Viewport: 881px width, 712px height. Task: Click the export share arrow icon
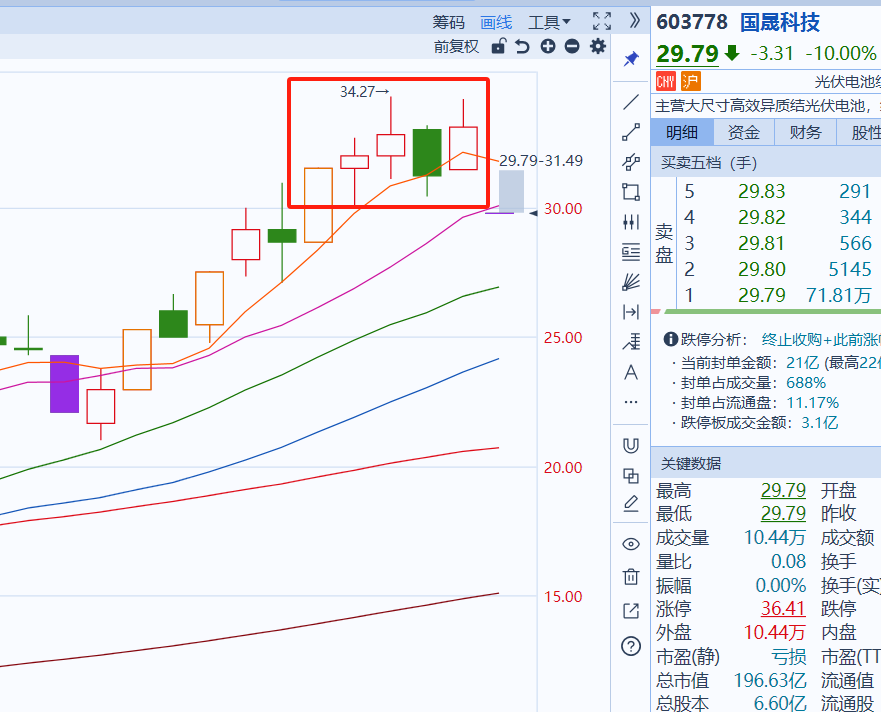coord(631,611)
